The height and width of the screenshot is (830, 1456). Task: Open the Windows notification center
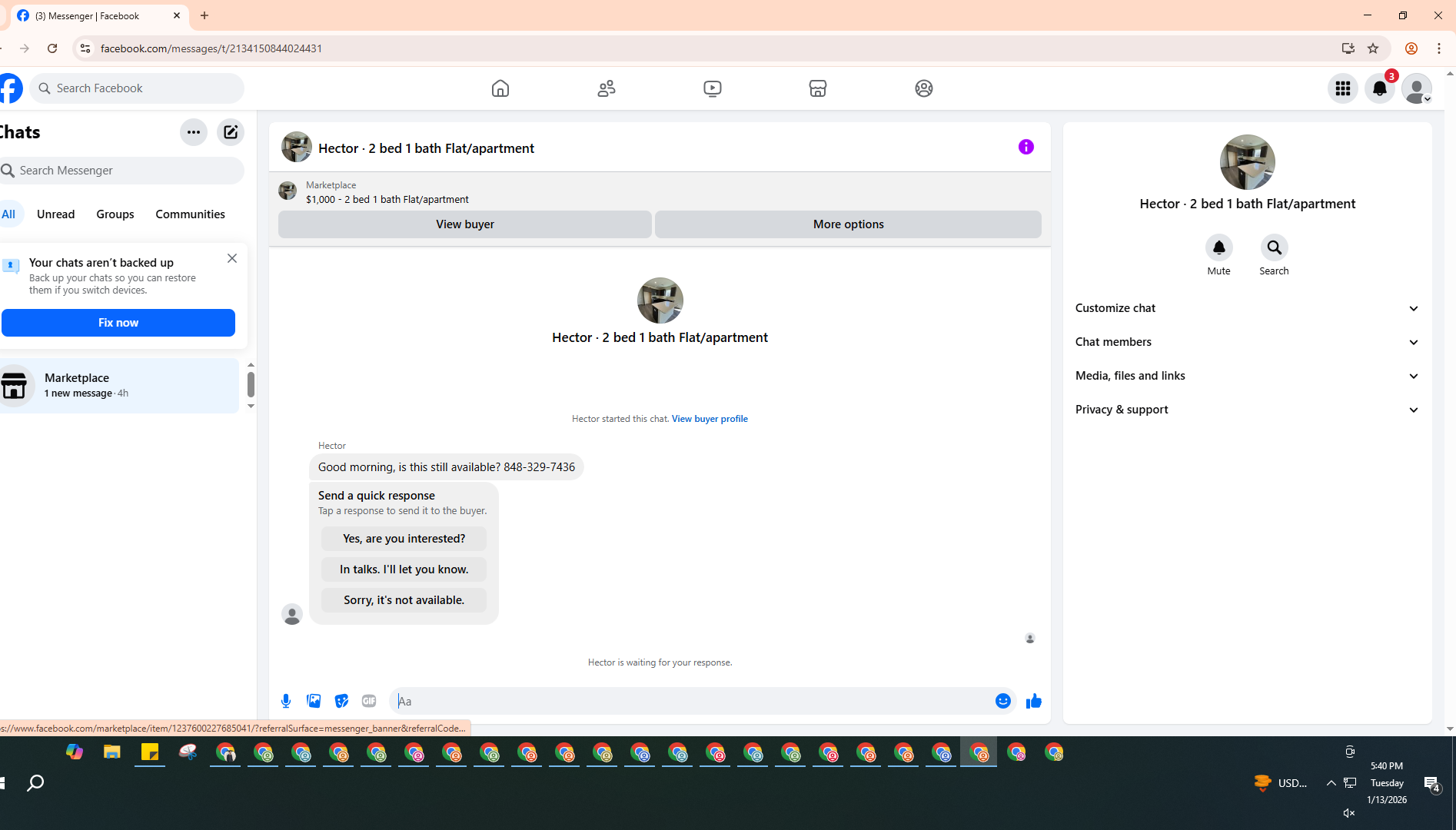point(1431,784)
